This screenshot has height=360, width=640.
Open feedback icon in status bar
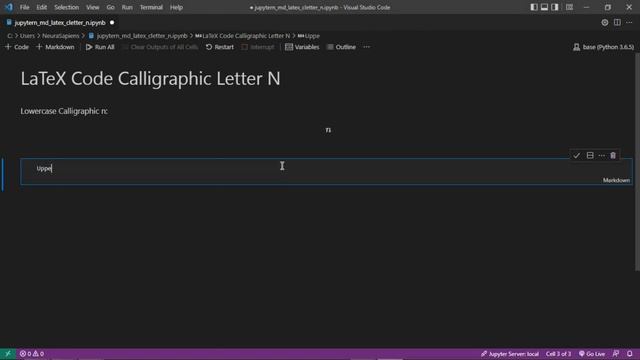pos(616,354)
